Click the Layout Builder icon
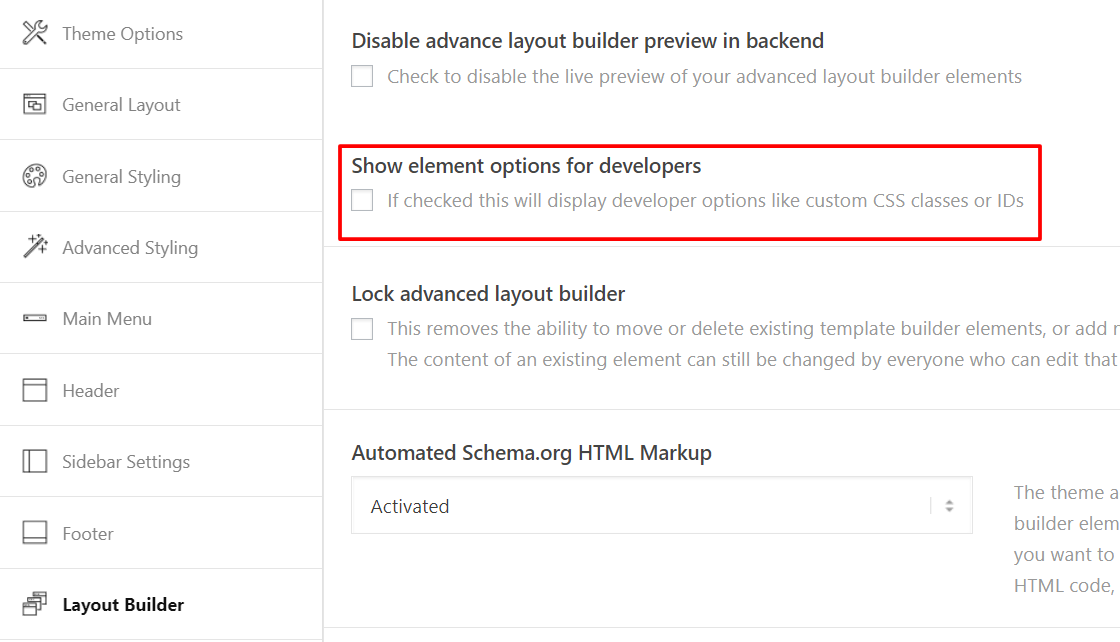The image size is (1120, 642). tap(35, 604)
